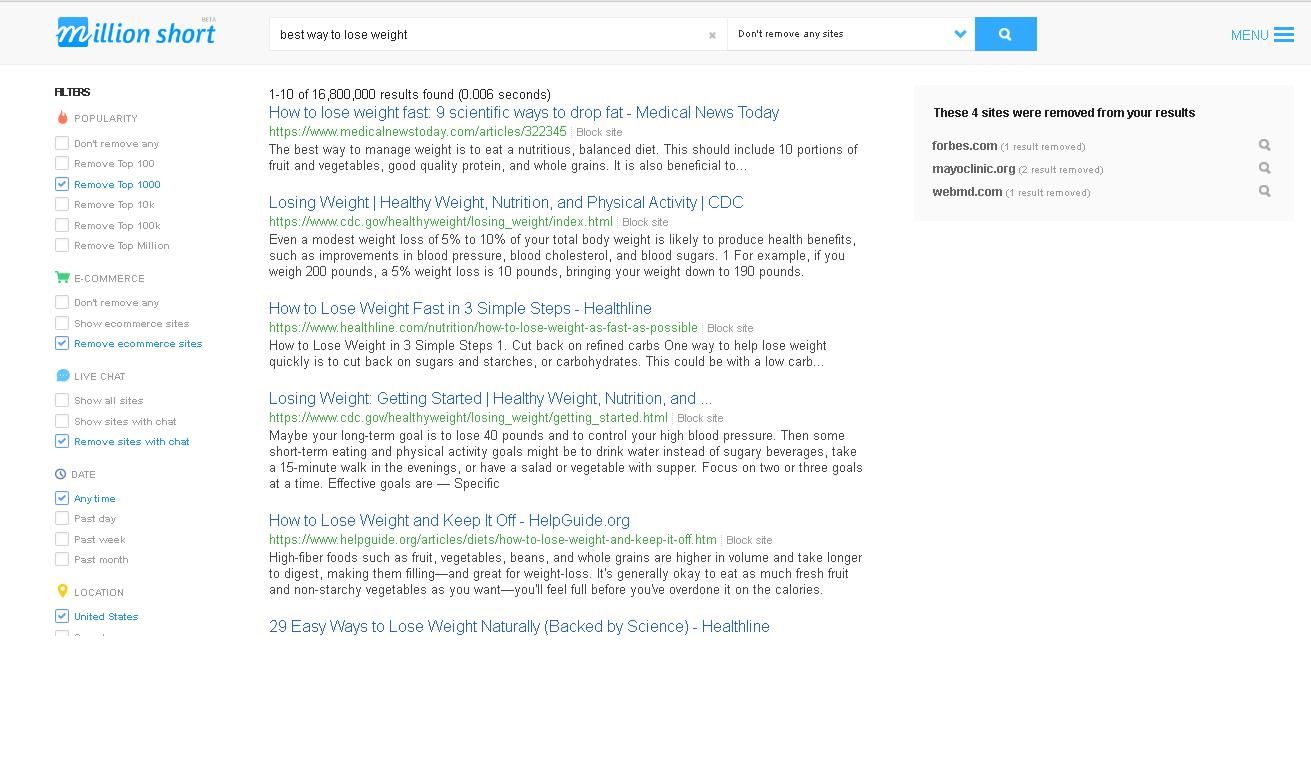This screenshot has height=760, width=1311.
Task: Click the helpguide.org result URL
Action: pyautogui.click(x=493, y=540)
